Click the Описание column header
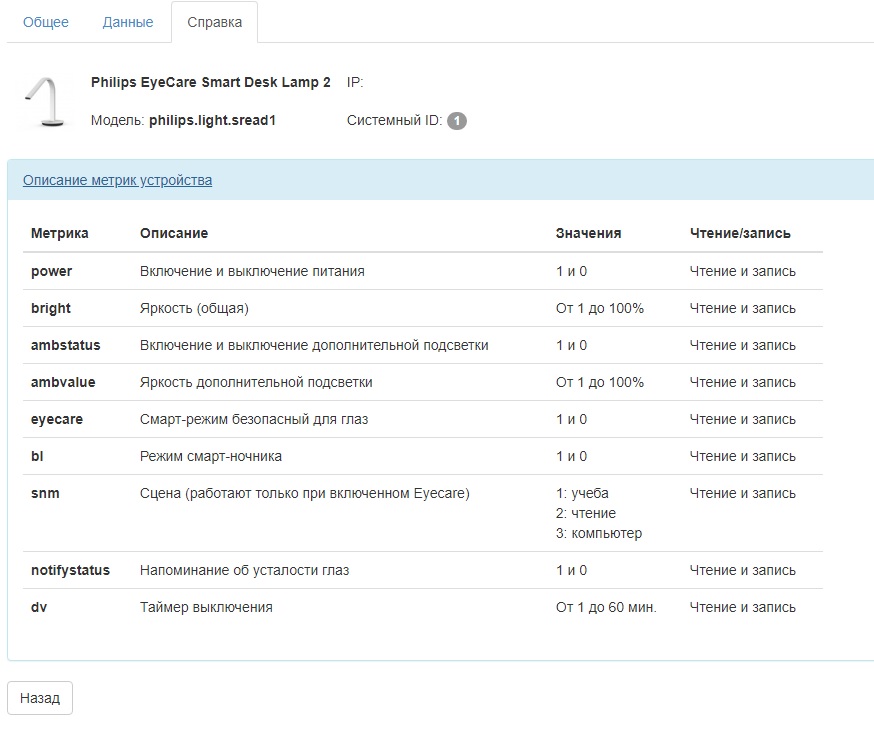The width and height of the screenshot is (874, 750). pyautogui.click(x=174, y=233)
